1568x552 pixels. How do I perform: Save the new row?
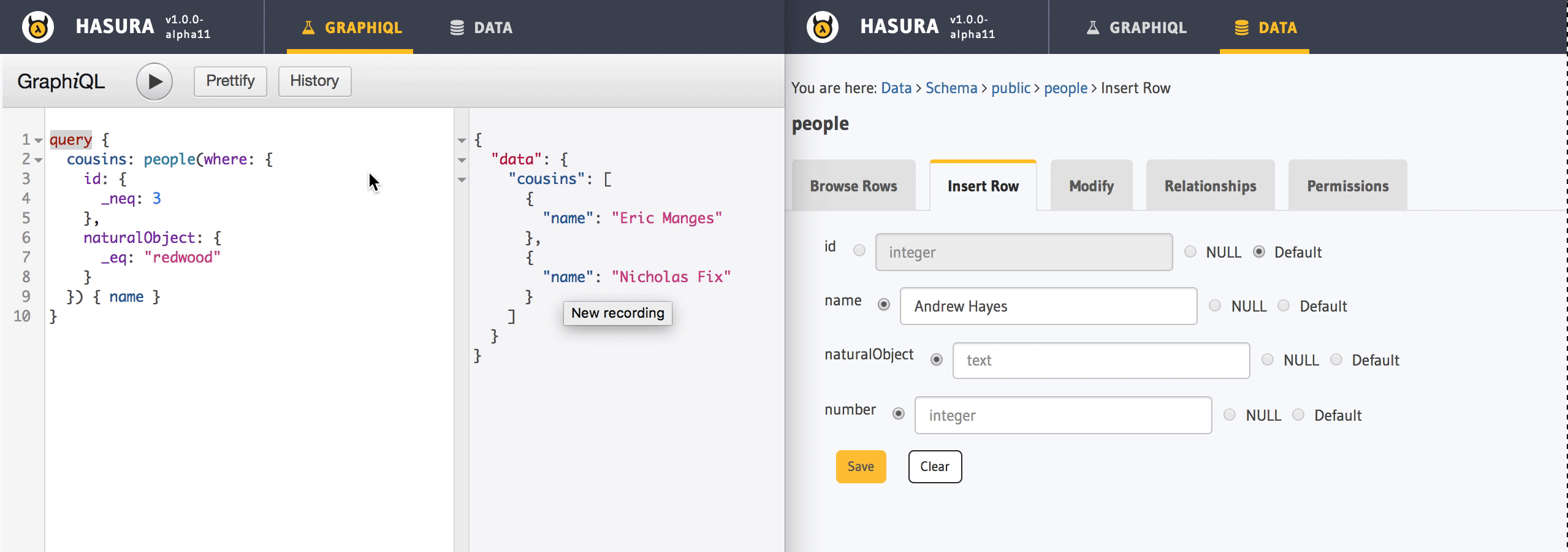861,467
